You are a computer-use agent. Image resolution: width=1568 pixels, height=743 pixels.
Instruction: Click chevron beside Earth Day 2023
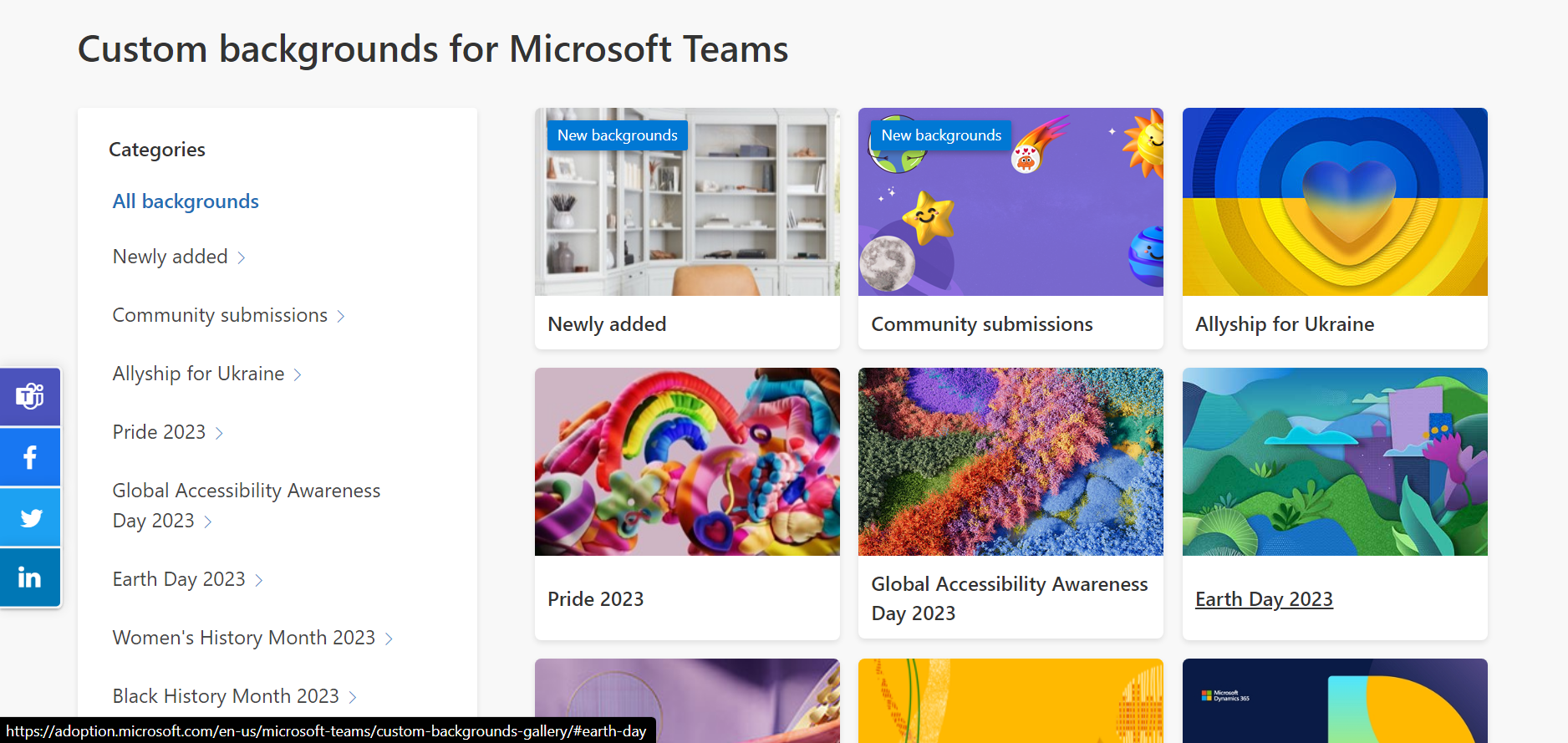click(x=258, y=581)
